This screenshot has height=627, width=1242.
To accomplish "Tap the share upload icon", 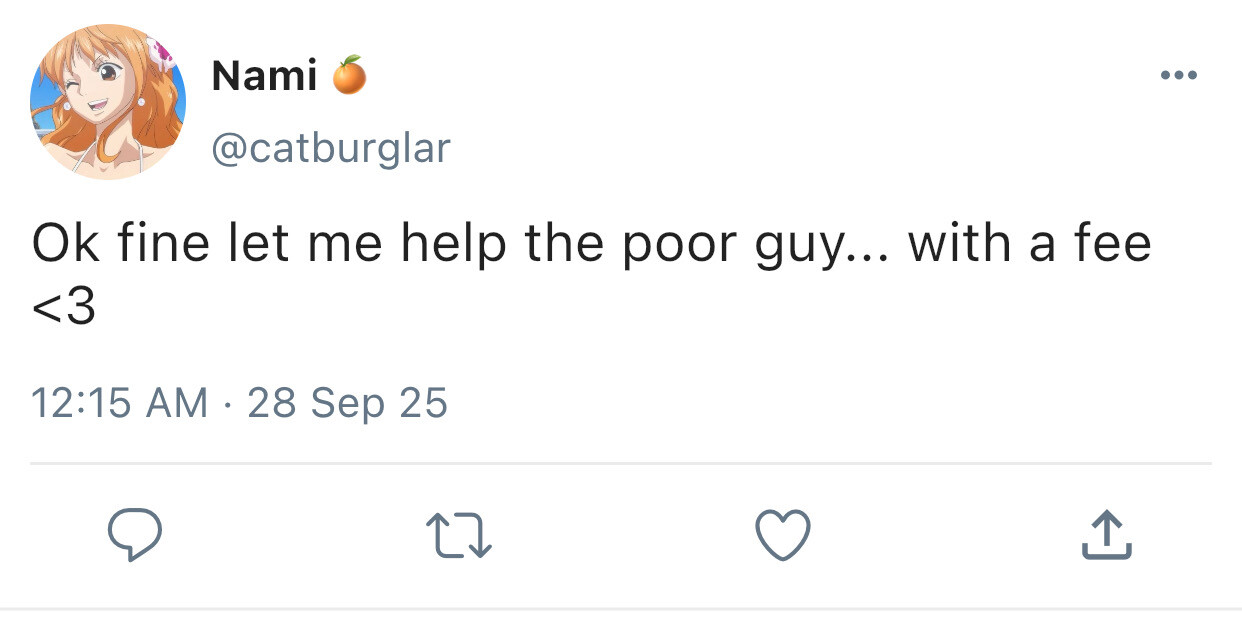I will (x=1107, y=535).
